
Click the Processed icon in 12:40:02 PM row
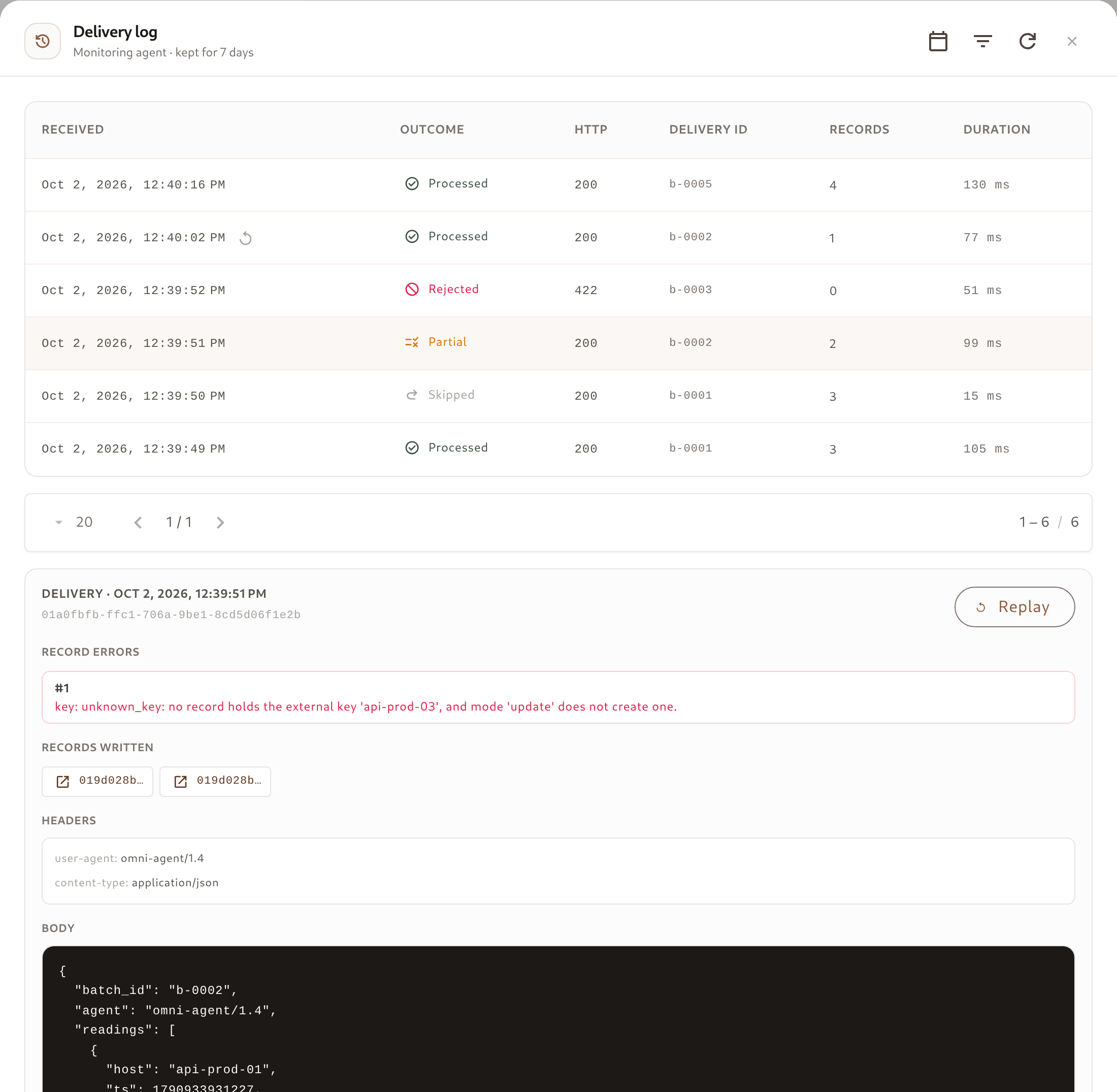tap(412, 236)
